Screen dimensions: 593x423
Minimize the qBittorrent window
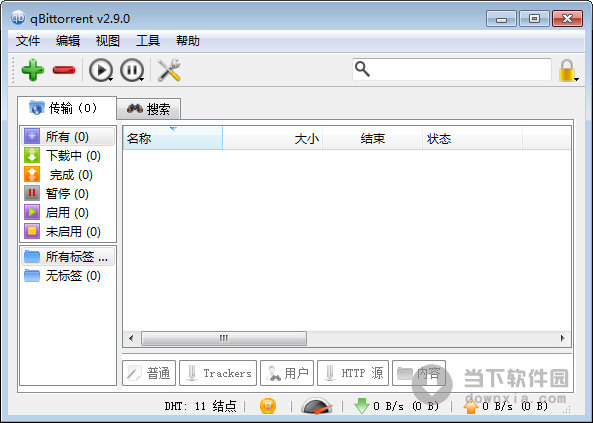(501, 19)
